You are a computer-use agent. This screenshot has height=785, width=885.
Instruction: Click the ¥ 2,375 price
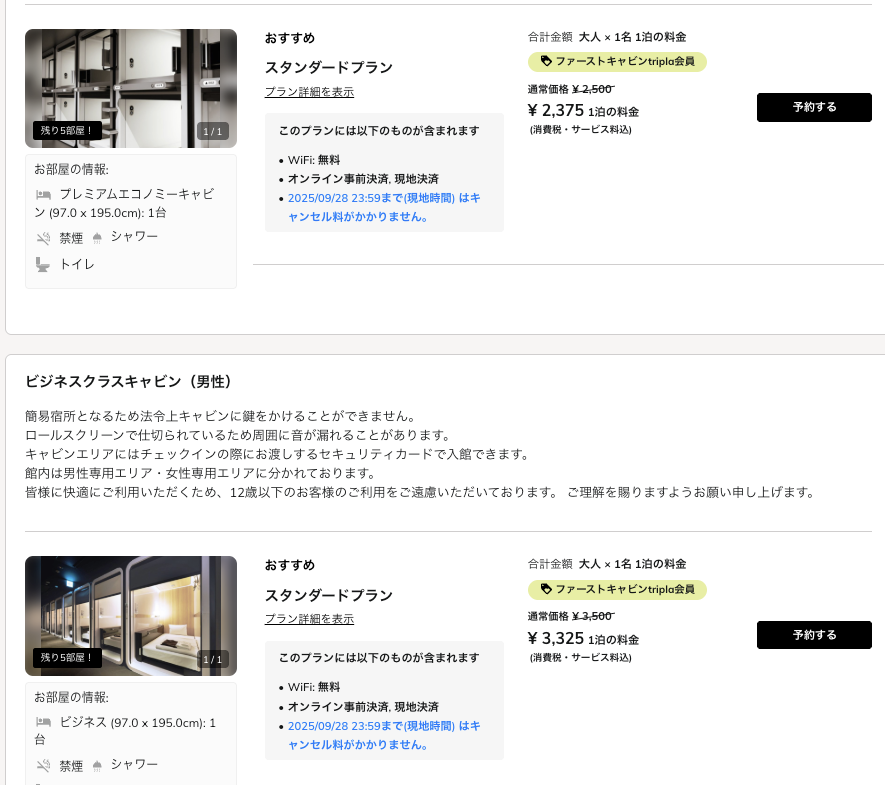(x=555, y=110)
